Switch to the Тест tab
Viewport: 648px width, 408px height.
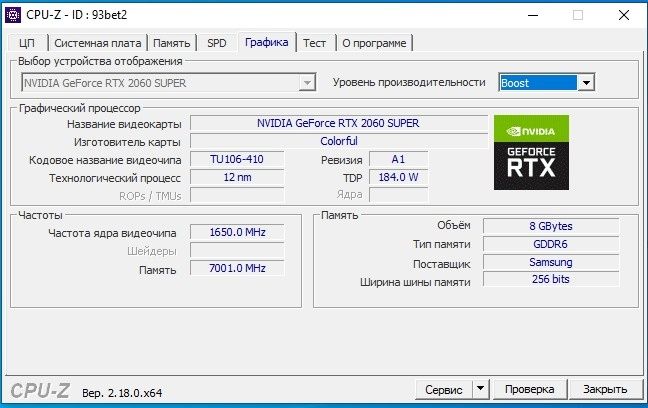[x=314, y=43]
